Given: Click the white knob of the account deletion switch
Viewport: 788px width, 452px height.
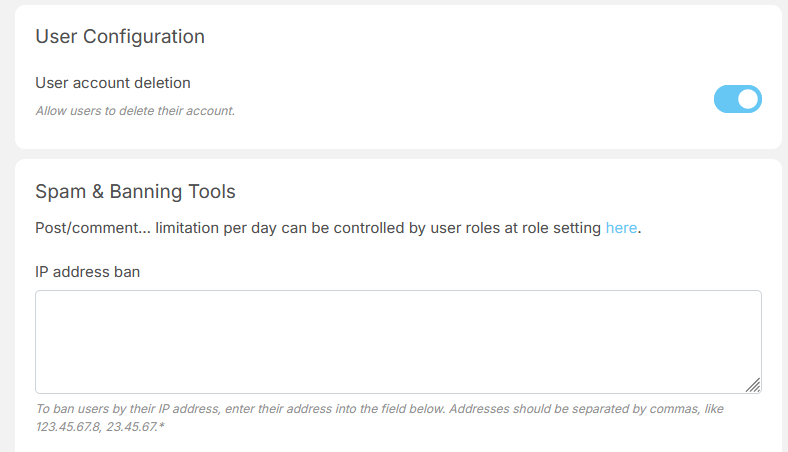Looking at the screenshot, I should [748, 99].
